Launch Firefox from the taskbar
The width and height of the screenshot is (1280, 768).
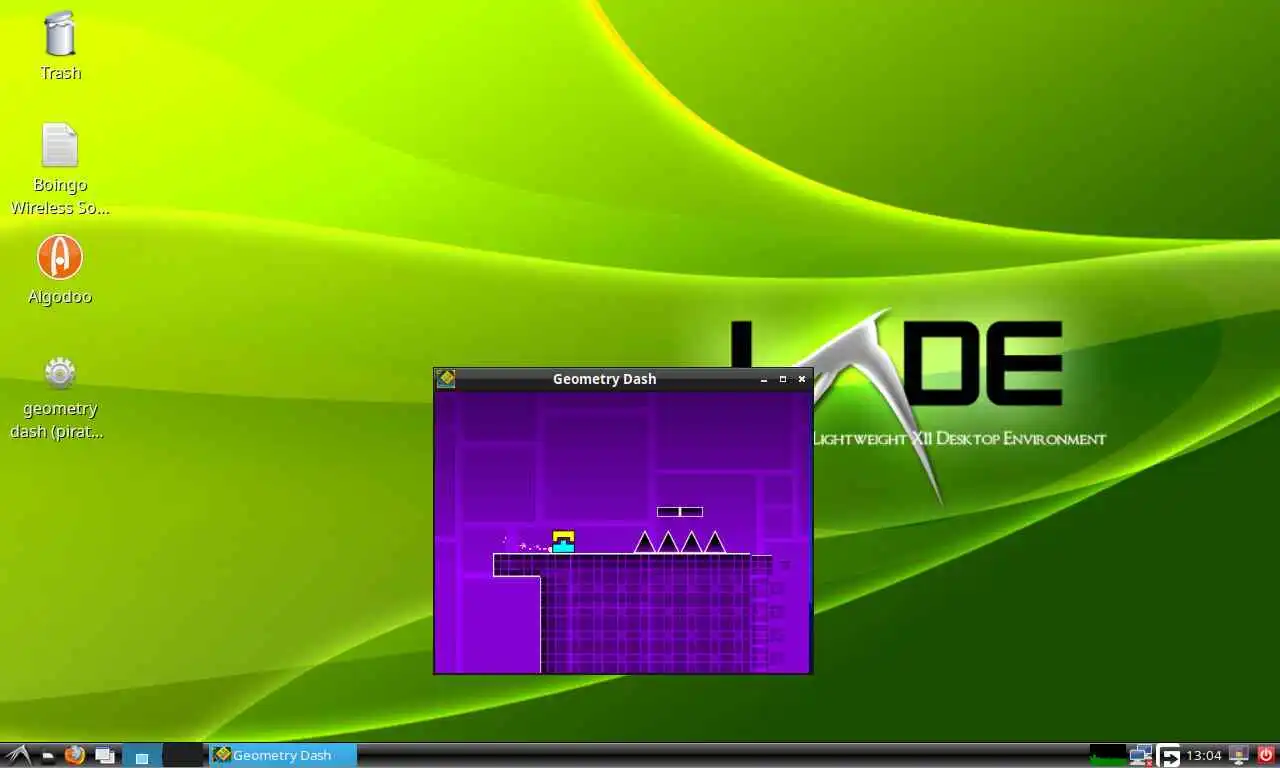[75, 755]
